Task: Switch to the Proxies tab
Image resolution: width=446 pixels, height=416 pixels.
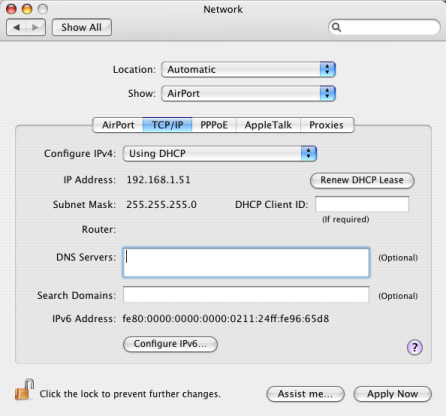Action: pos(327,125)
